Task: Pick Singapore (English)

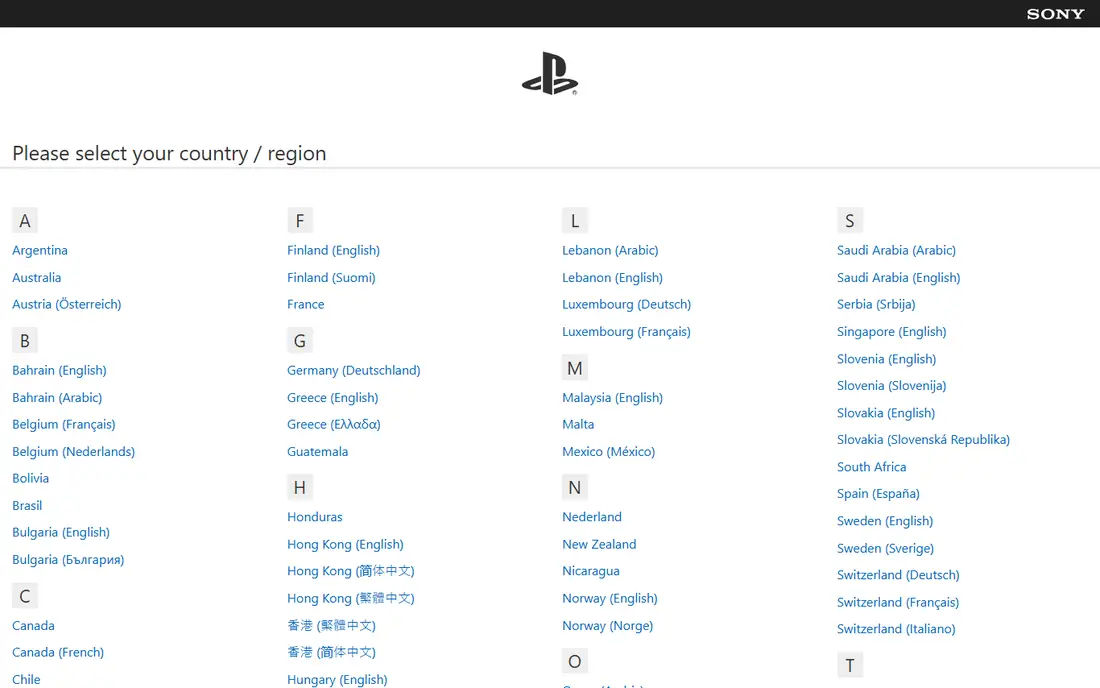Action: click(x=892, y=332)
